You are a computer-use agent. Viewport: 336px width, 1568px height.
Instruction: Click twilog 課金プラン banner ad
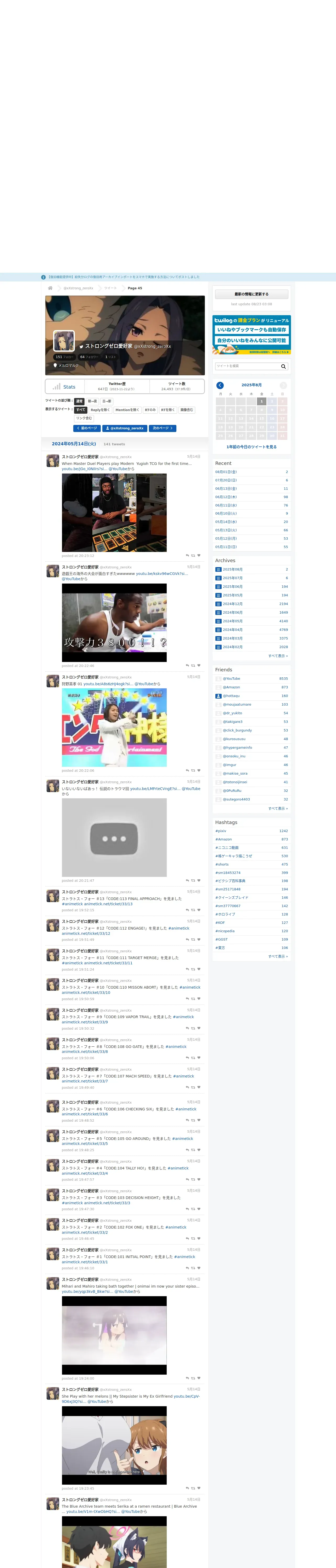pyautogui.click(x=251, y=335)
